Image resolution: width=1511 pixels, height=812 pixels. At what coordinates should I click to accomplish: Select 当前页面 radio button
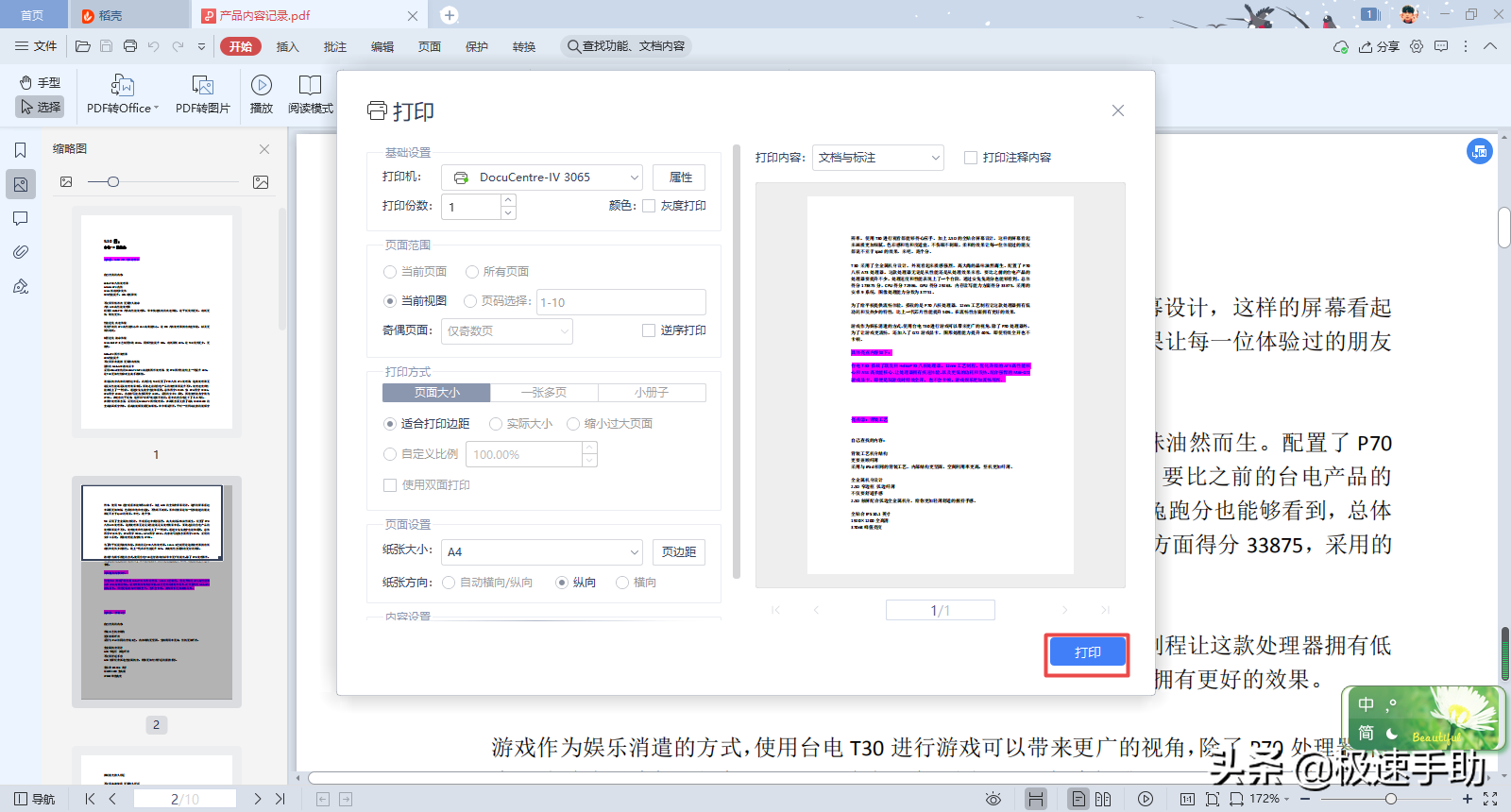pos(390,272)
